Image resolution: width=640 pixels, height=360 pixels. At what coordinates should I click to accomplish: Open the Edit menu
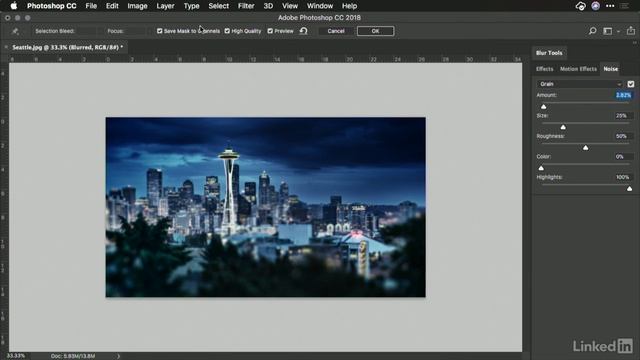click(x=112, y=6)
